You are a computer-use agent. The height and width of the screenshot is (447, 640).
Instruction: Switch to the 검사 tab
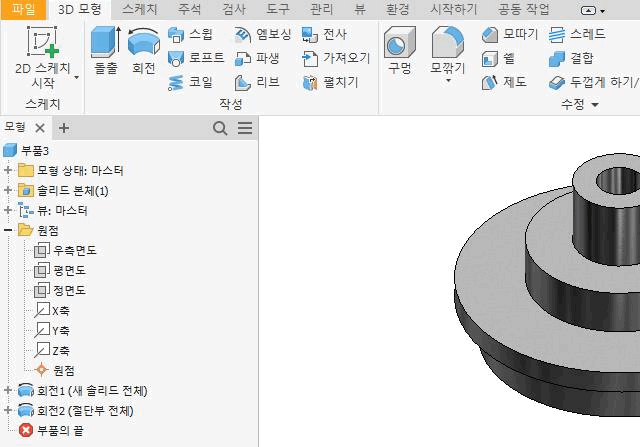[x=234, y=9]
